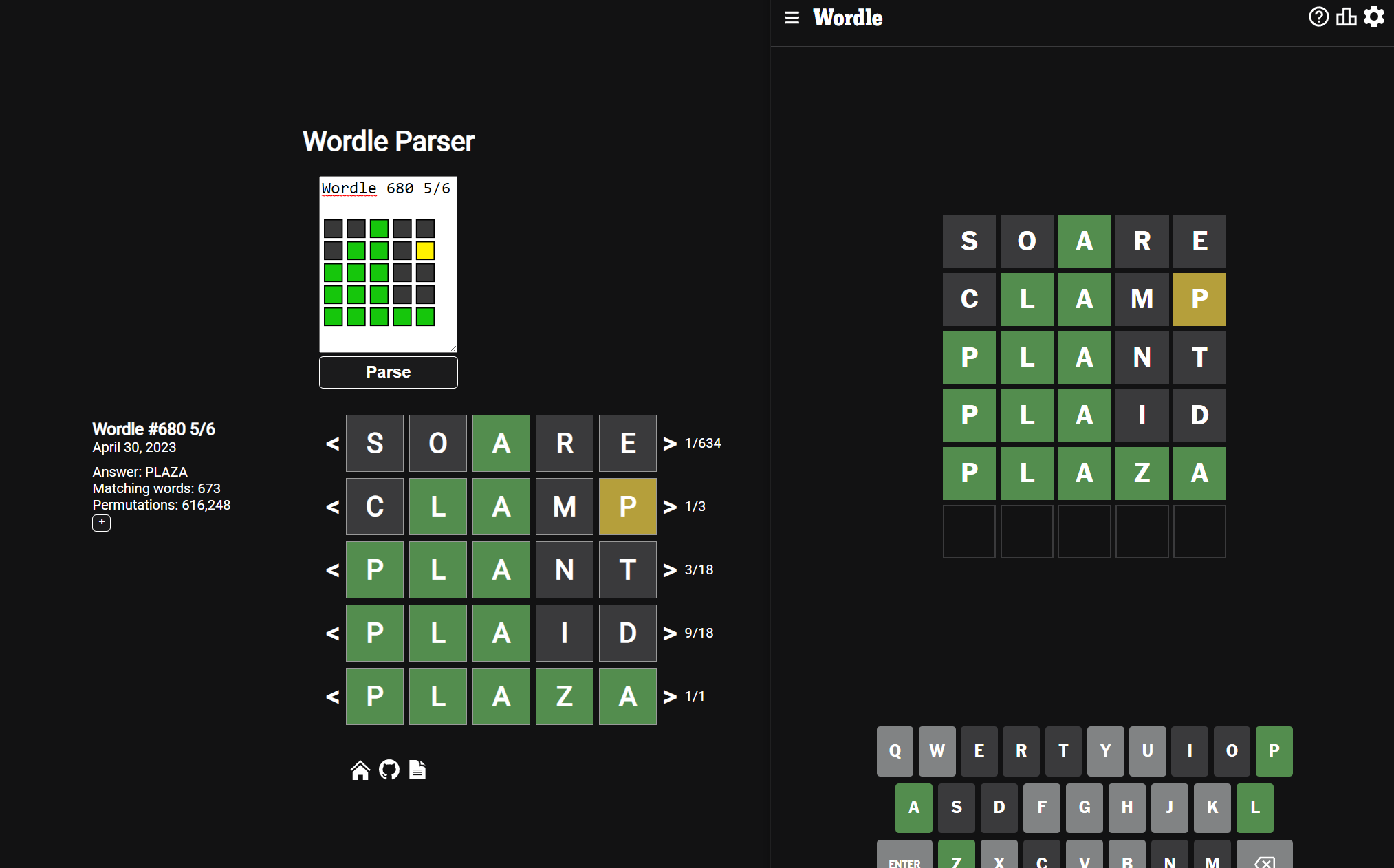Go to next word for PLANT row

(670, 570)
